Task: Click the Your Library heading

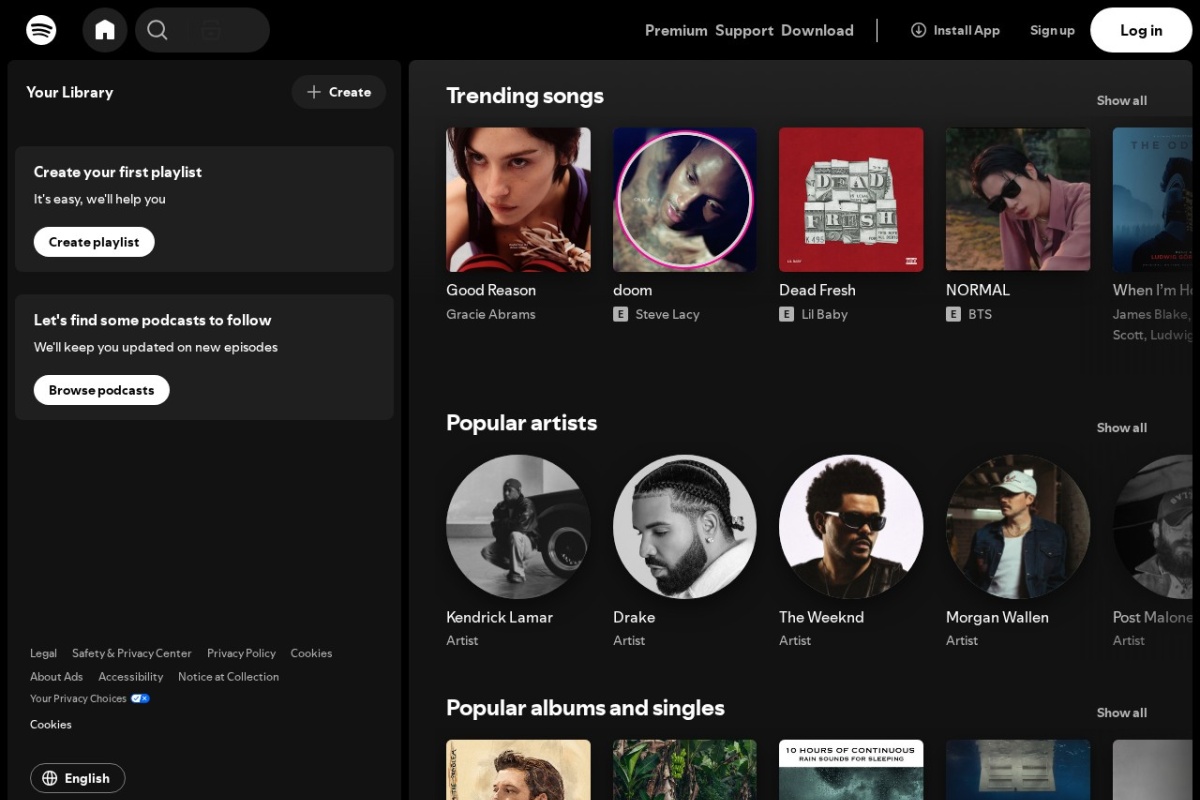Action: [x=69, y=92]
